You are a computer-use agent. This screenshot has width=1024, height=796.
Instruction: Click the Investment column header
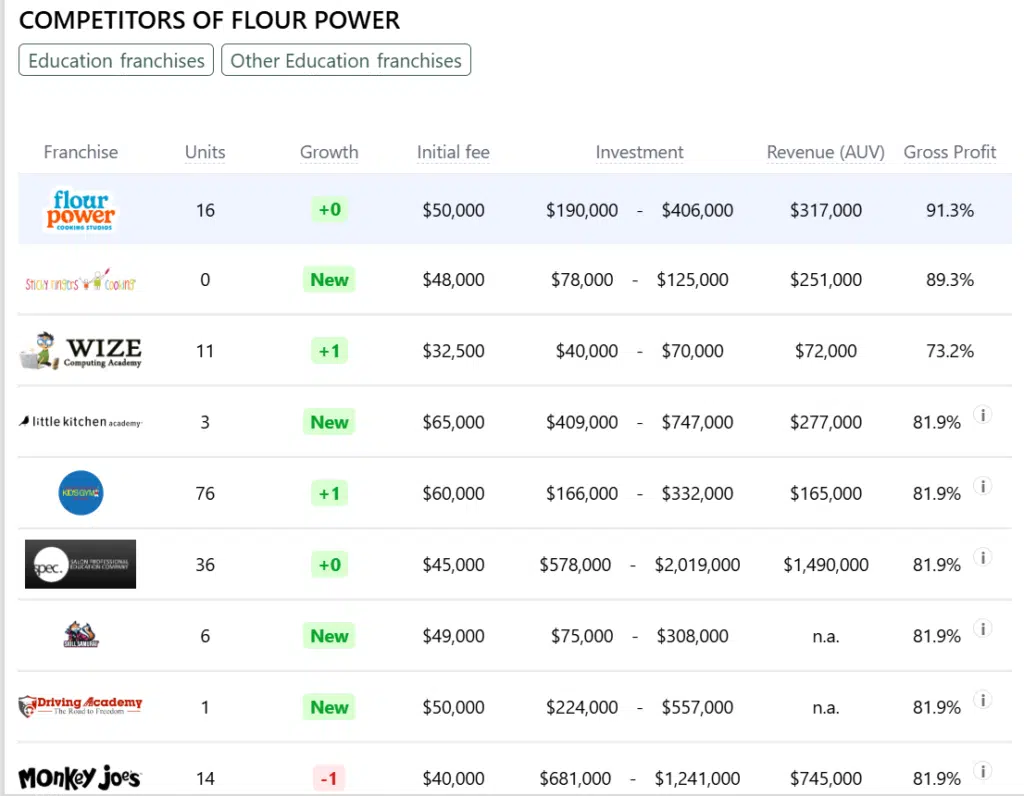point(639,152)
